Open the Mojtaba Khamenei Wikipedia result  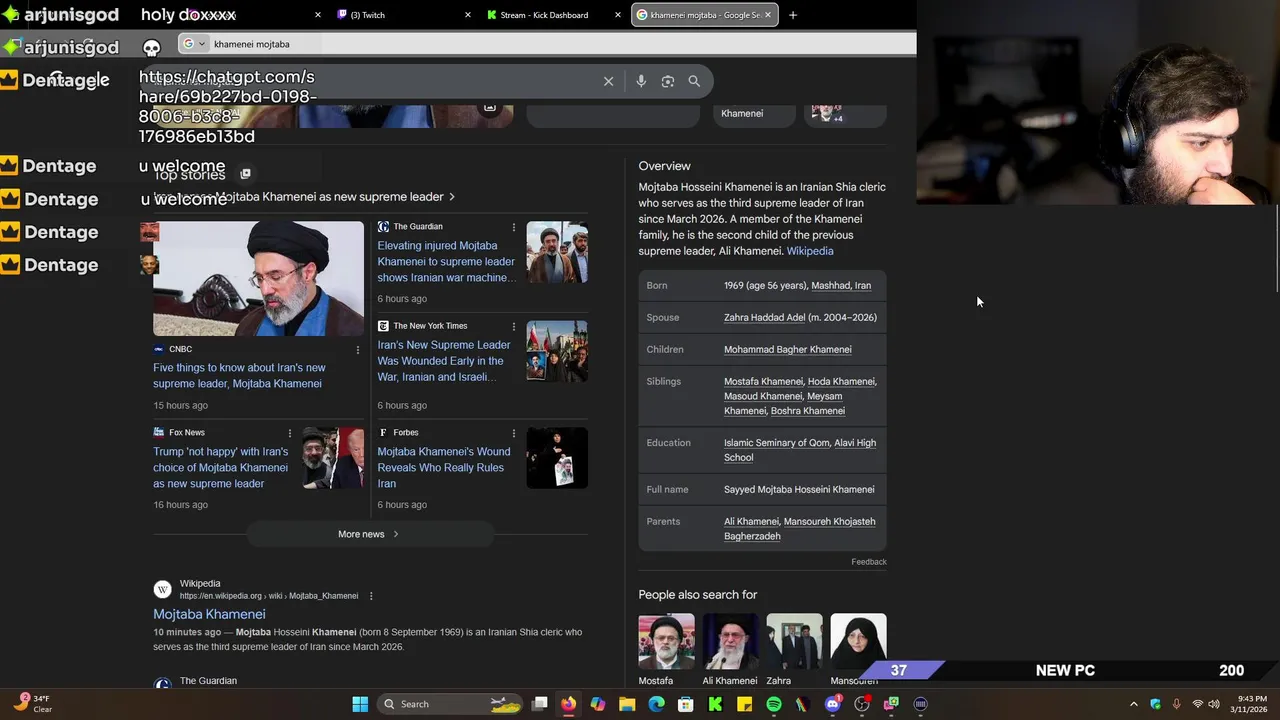[209, 614]
